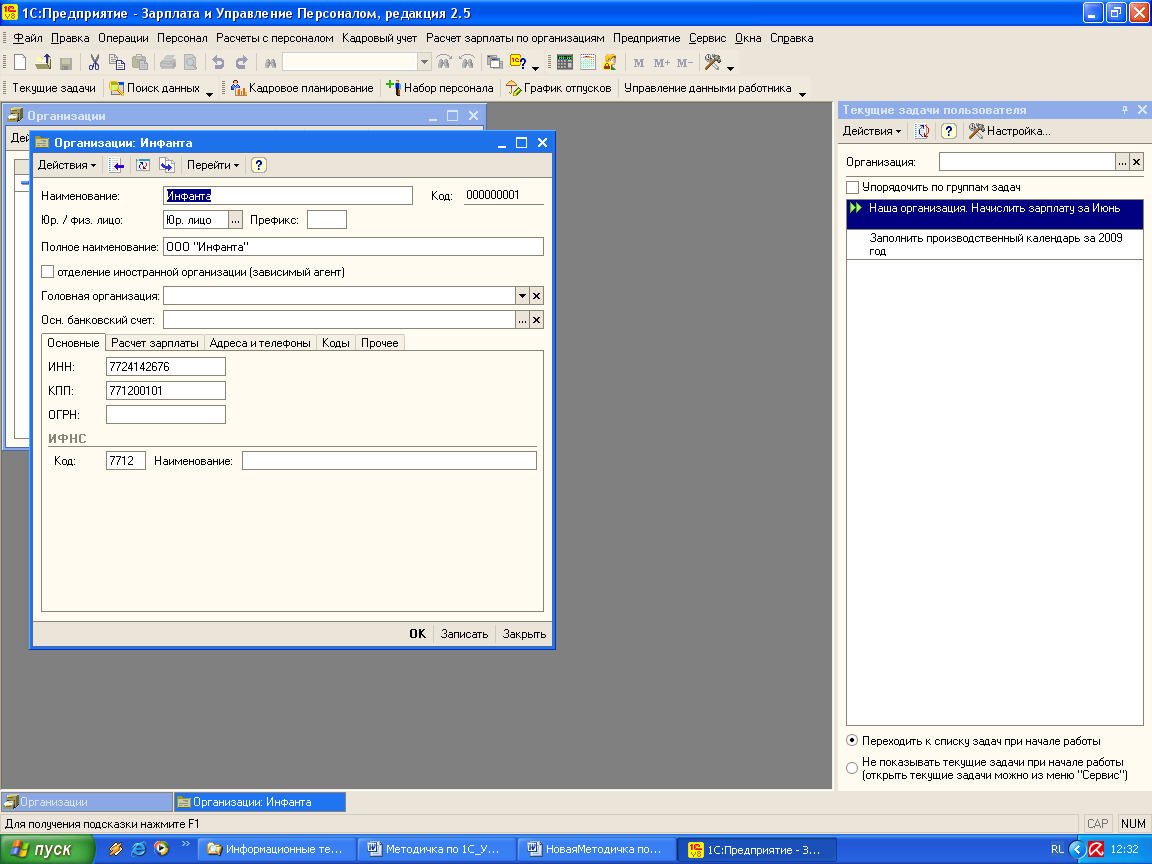
Task: Open Набор персонала from toolbar
Action: [x=439, y=88]
